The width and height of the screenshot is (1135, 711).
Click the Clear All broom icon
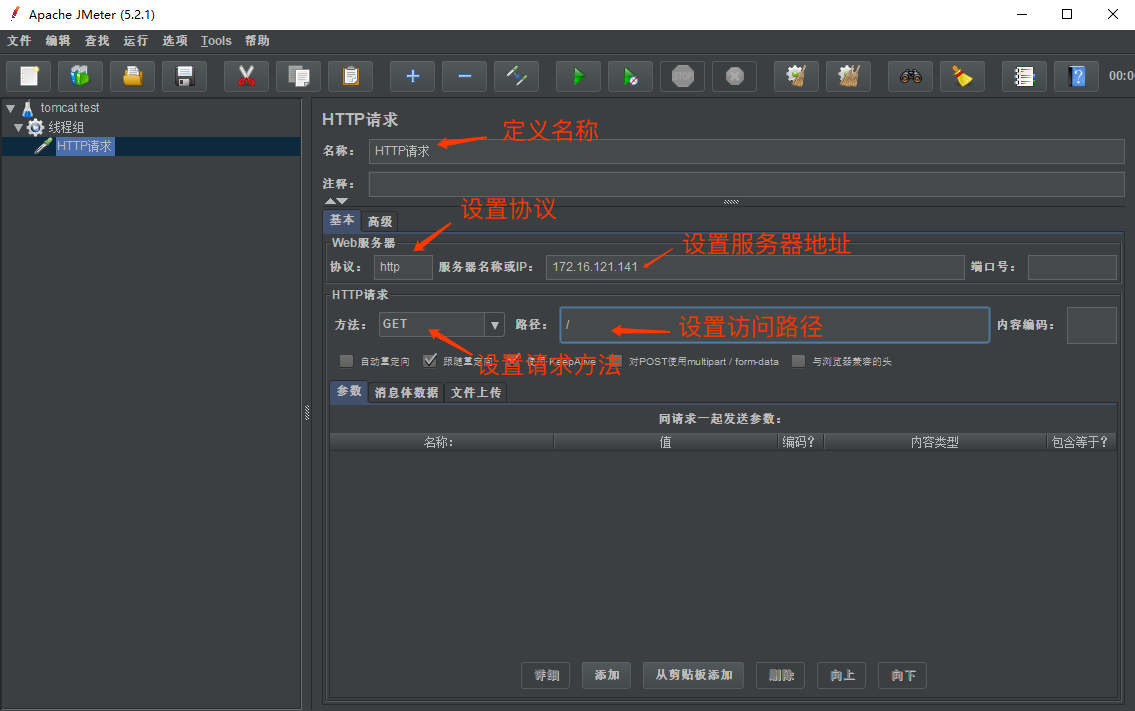[x=962, y=76]
